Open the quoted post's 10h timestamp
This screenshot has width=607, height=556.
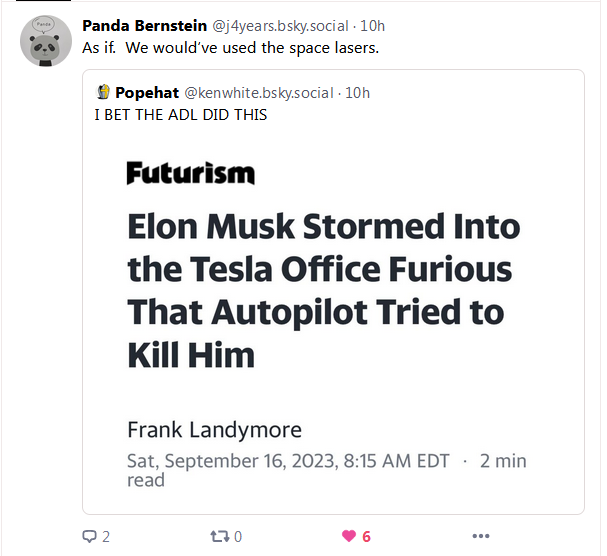coord(357,93)
